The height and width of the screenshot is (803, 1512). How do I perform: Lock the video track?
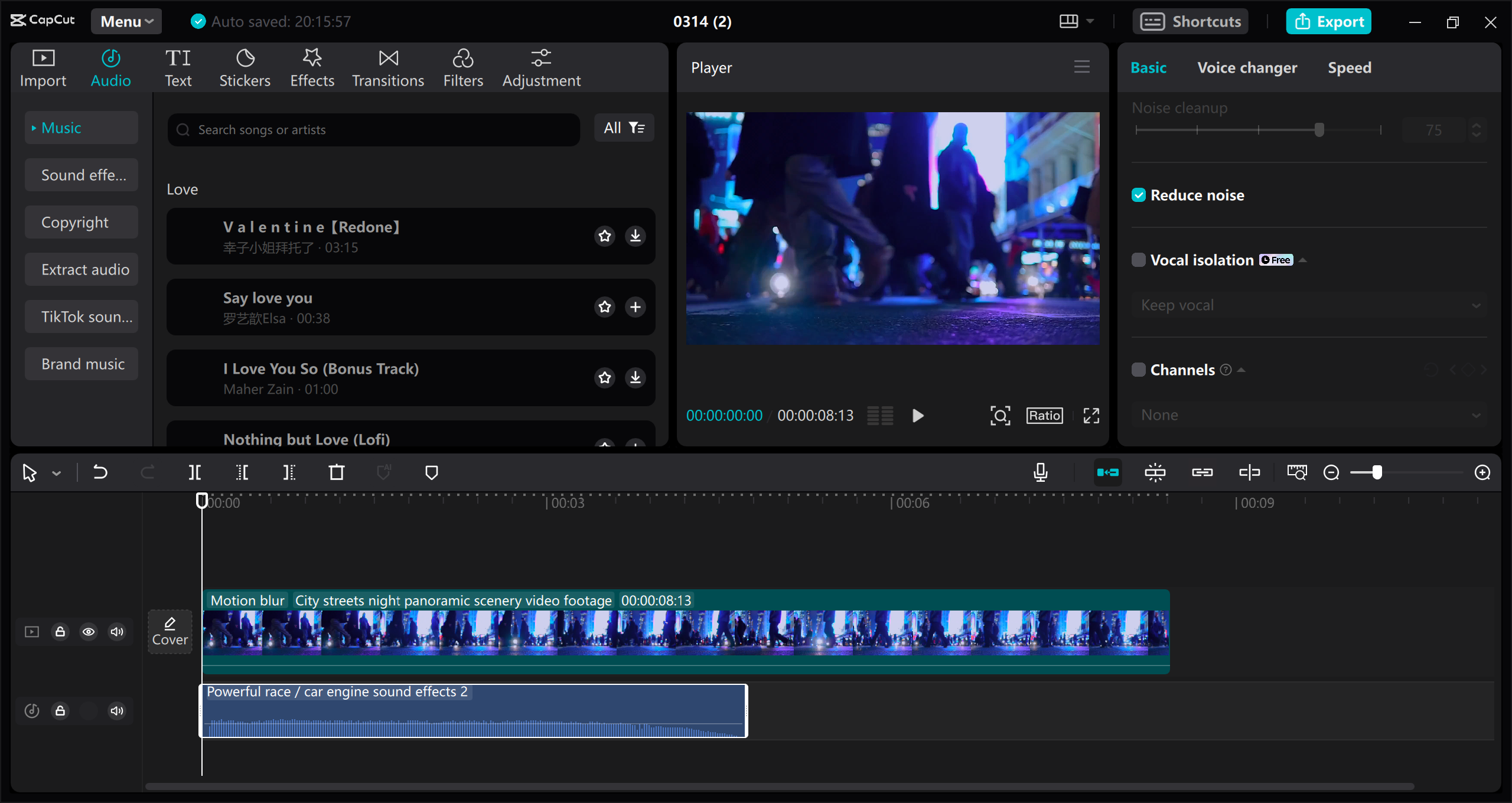[60, 632]
